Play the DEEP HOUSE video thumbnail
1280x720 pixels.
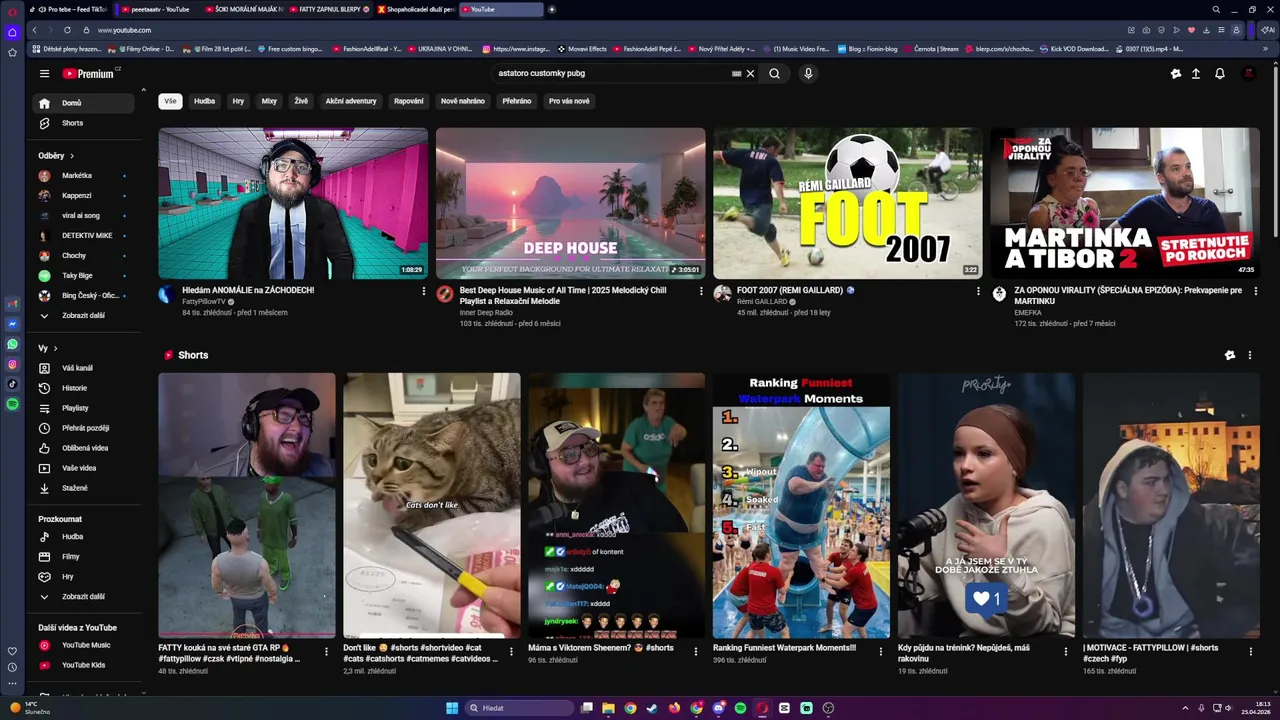tap(570, 203)
